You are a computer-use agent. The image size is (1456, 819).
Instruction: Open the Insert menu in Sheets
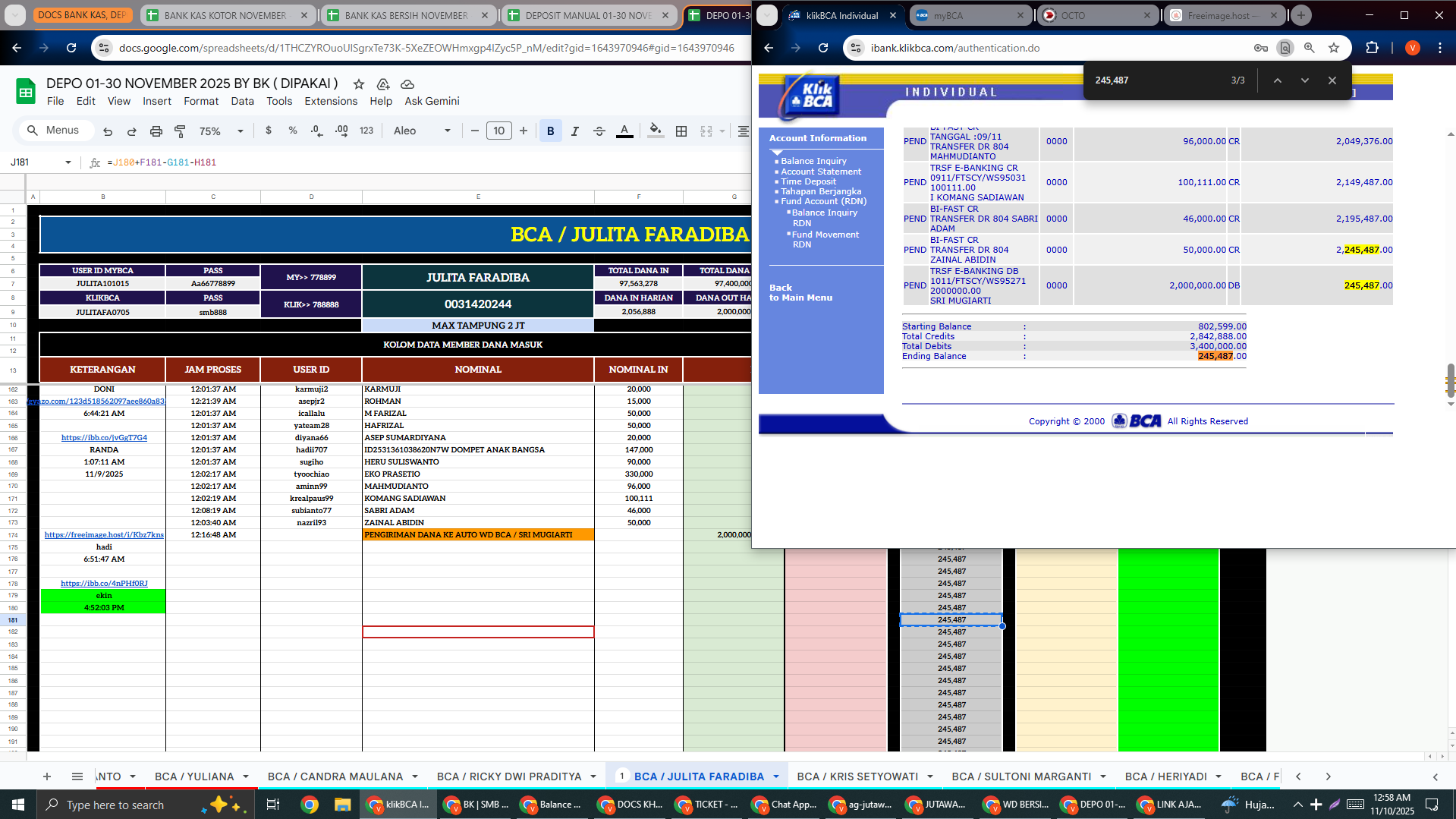[157, 101]
